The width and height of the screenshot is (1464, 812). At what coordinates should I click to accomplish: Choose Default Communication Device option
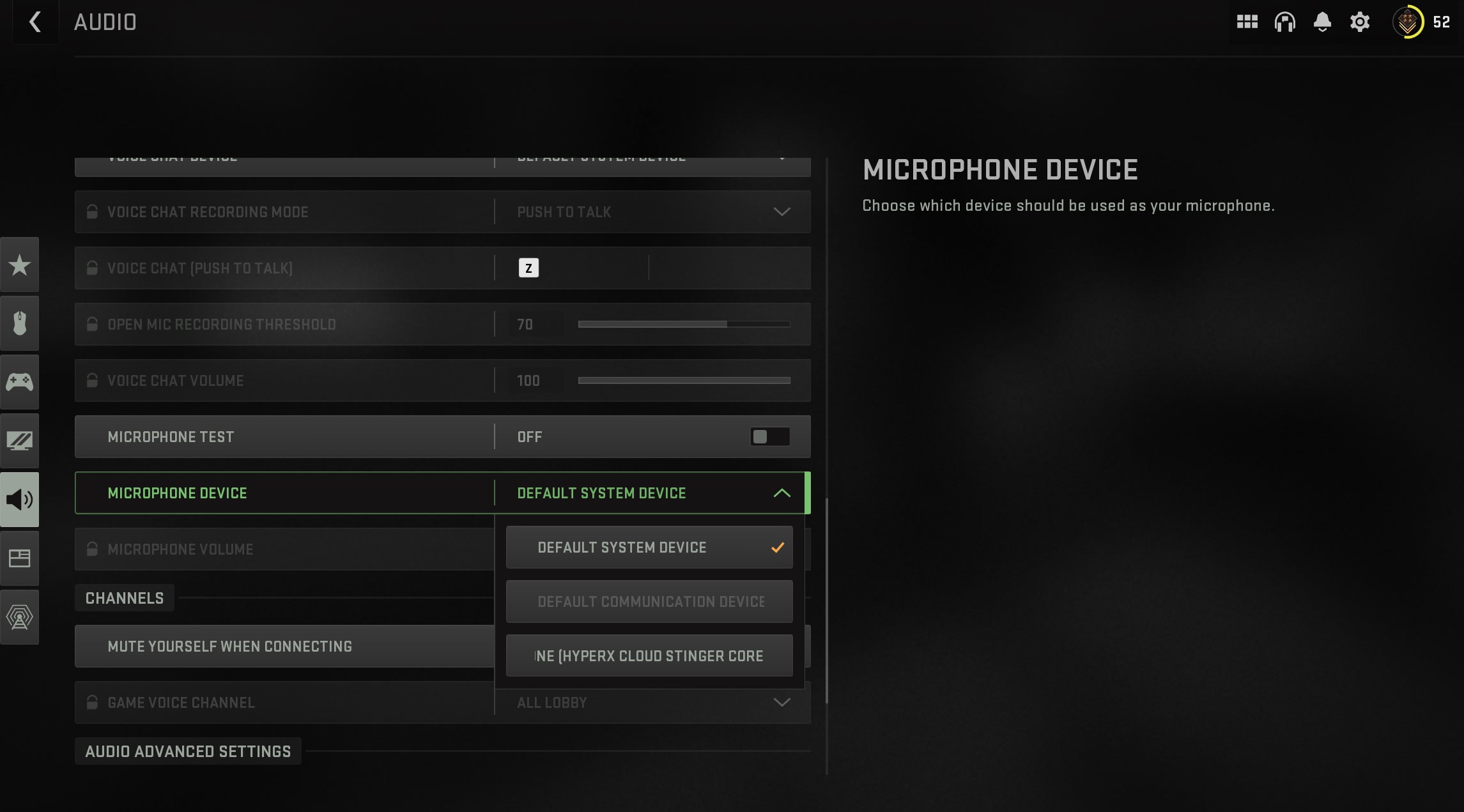649,602
